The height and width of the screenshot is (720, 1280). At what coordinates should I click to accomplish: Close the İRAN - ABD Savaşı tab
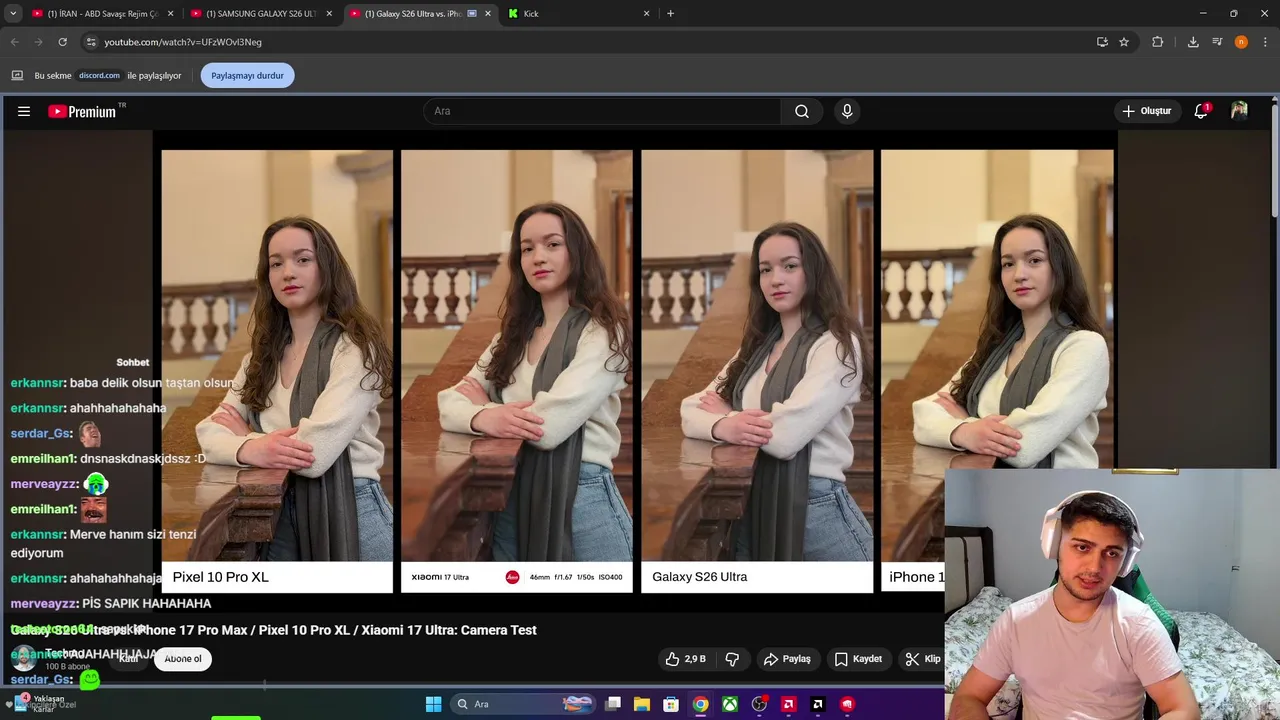[x=170, y=14]
